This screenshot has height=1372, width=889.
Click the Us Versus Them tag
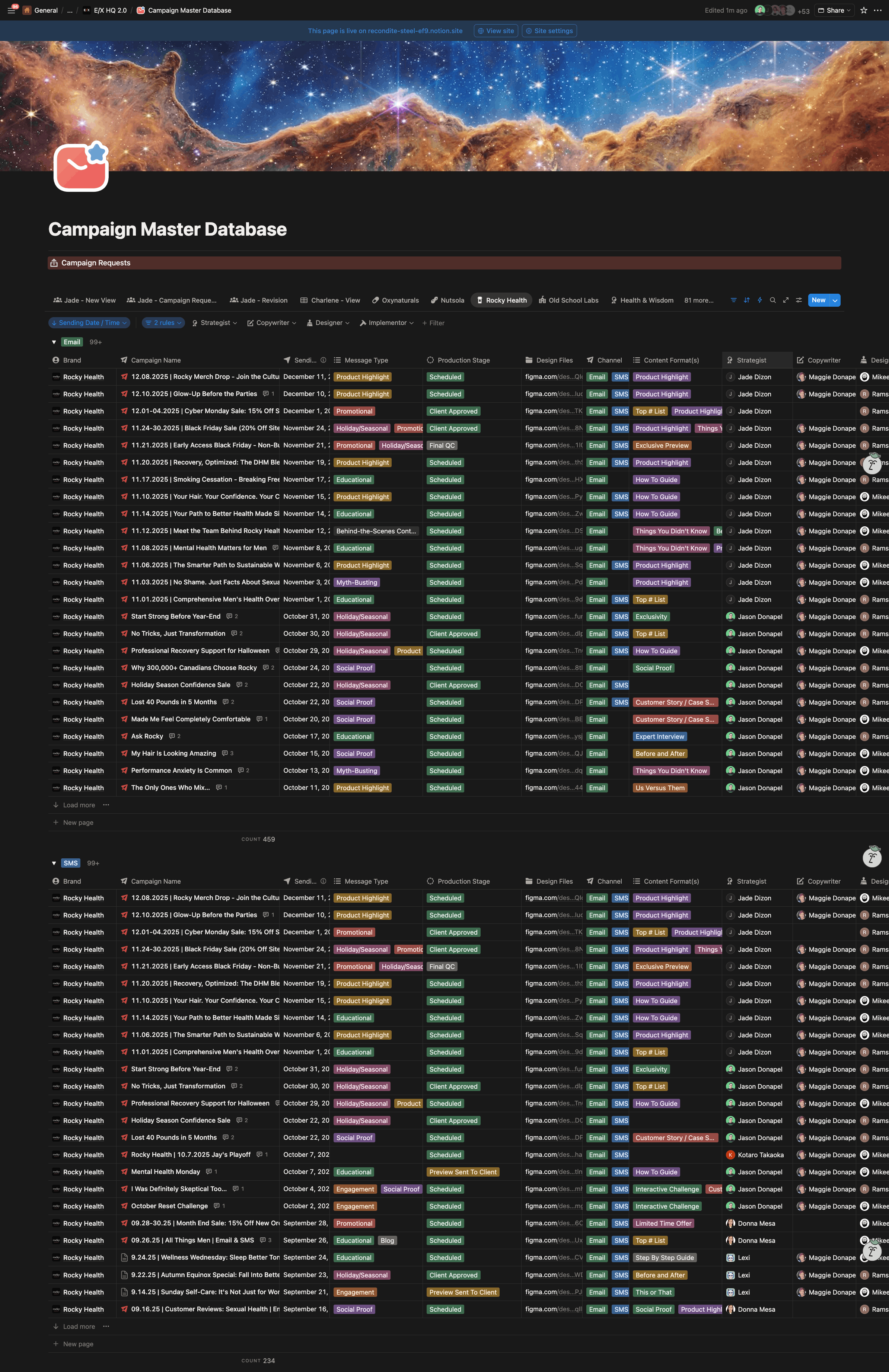(x=660, y=788)
